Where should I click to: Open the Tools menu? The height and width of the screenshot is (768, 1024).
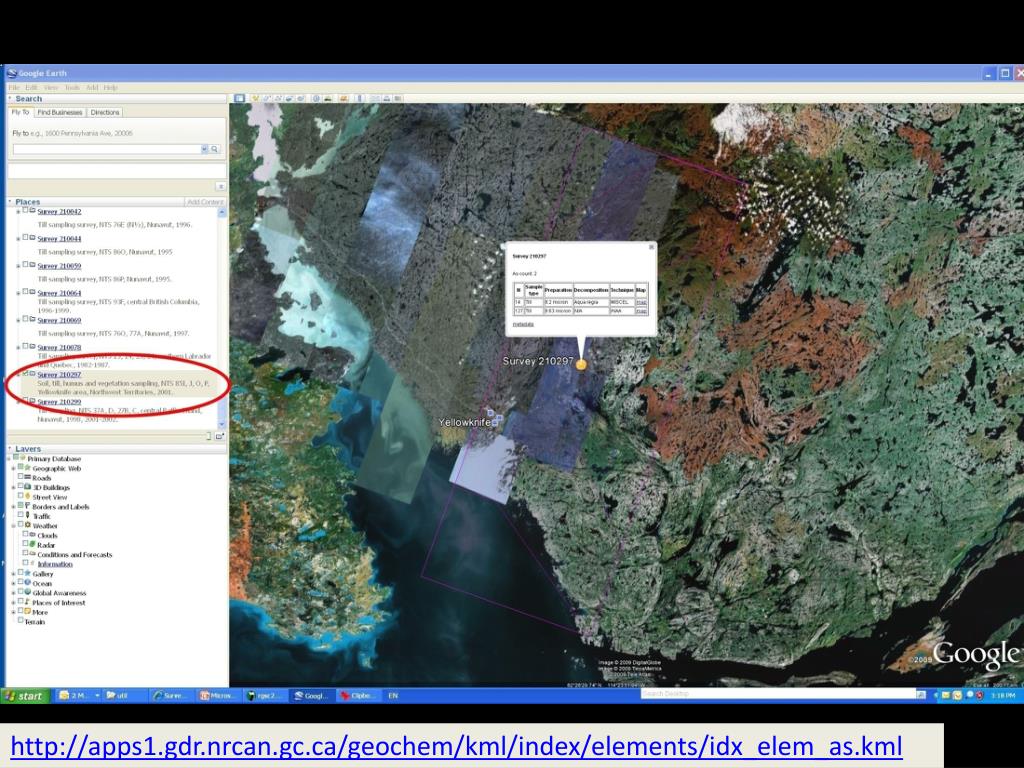[x=72, y=88]
